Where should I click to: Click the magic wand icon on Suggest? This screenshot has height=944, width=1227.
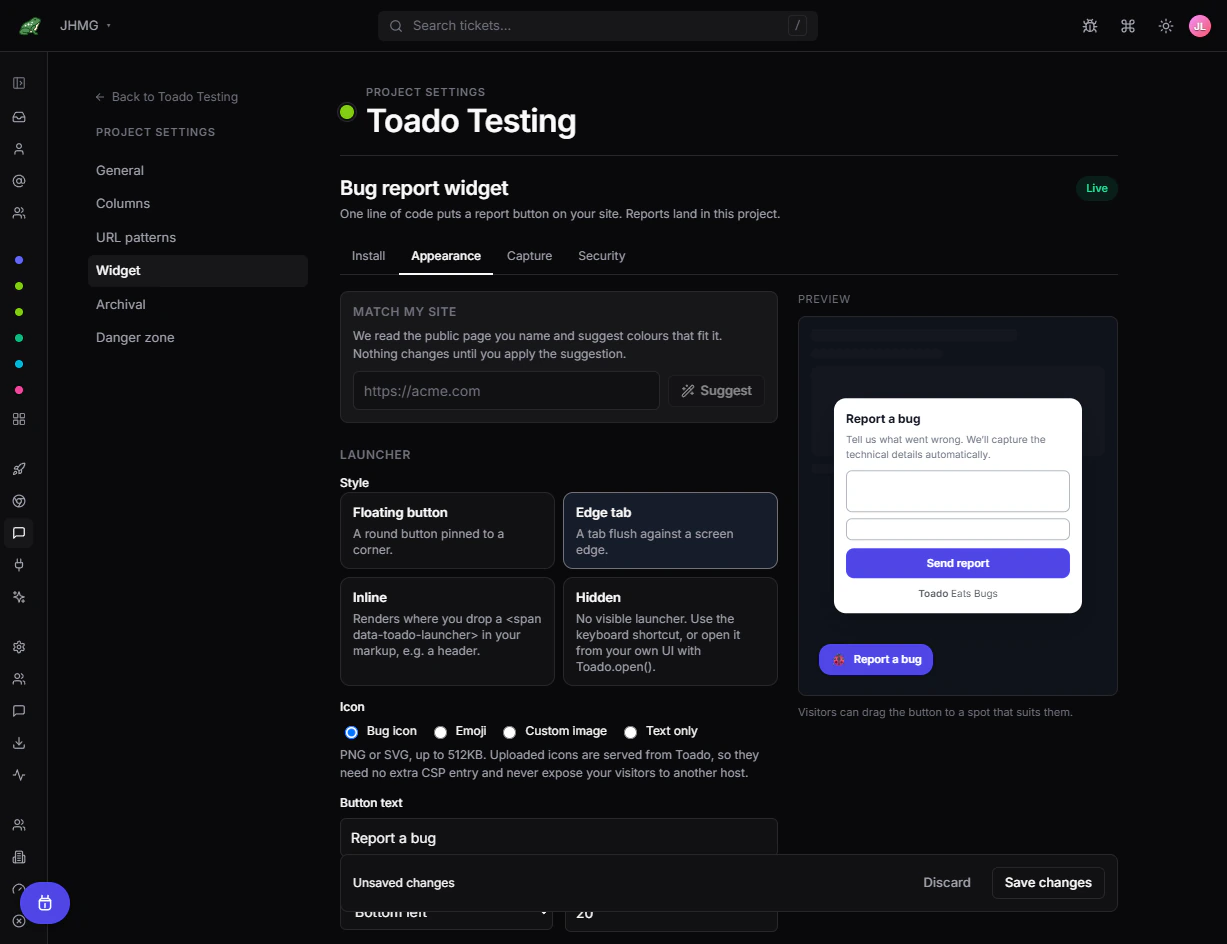[x=688, y=391]
